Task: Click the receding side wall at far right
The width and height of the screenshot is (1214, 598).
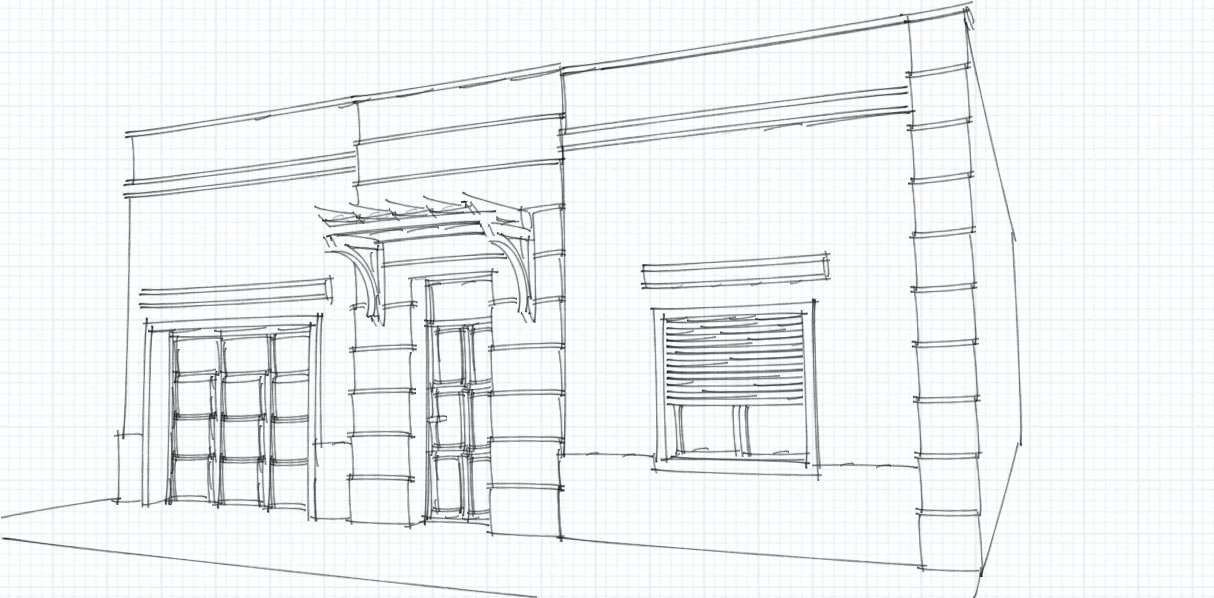Action: click(x=997, y=300)
